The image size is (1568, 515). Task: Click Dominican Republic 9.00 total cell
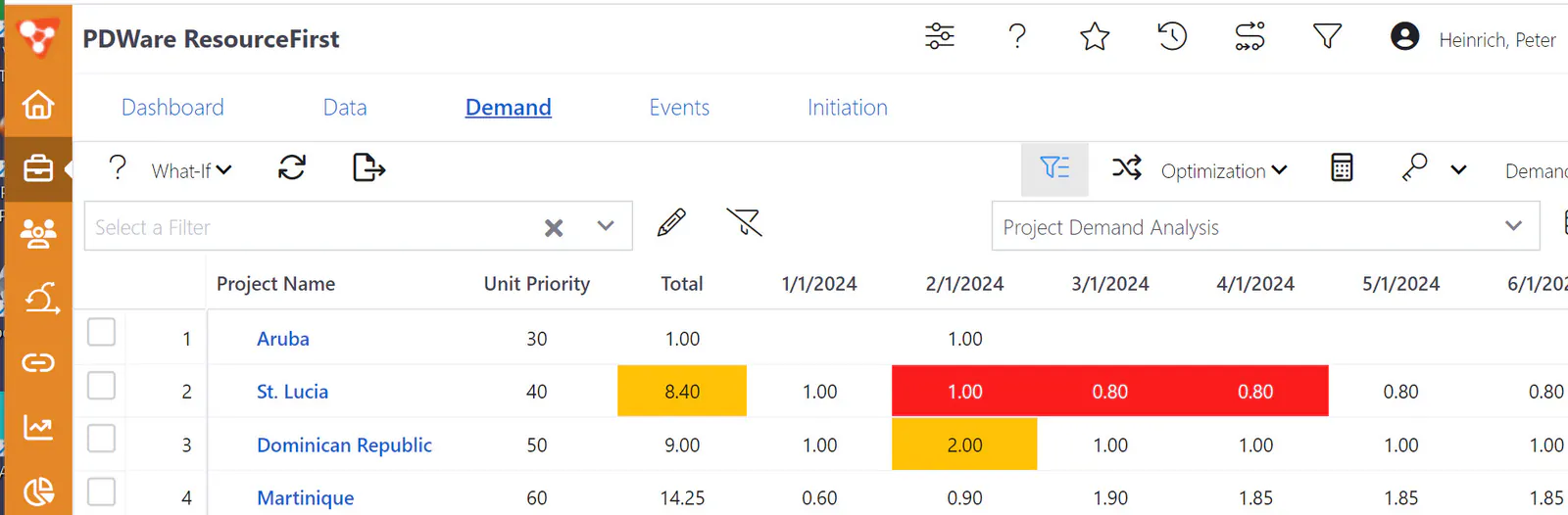tap(682, 445)
